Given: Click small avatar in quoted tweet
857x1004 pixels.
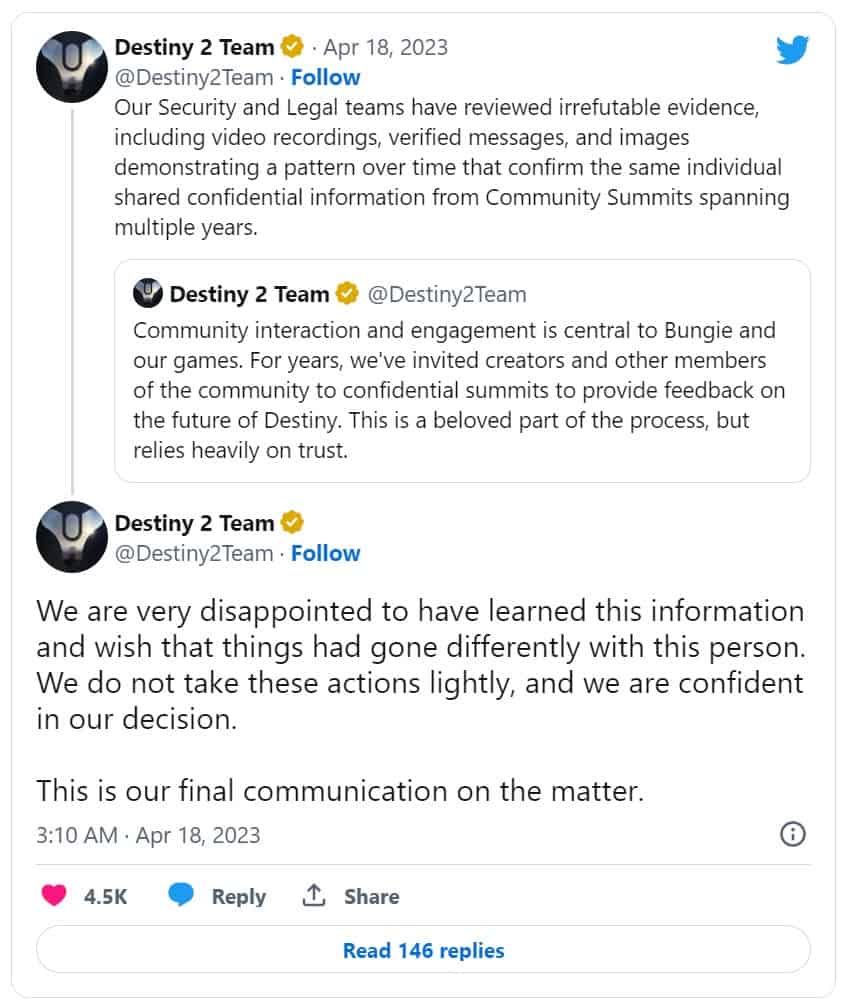Looking at the screenshot, I should click(148, 294).
